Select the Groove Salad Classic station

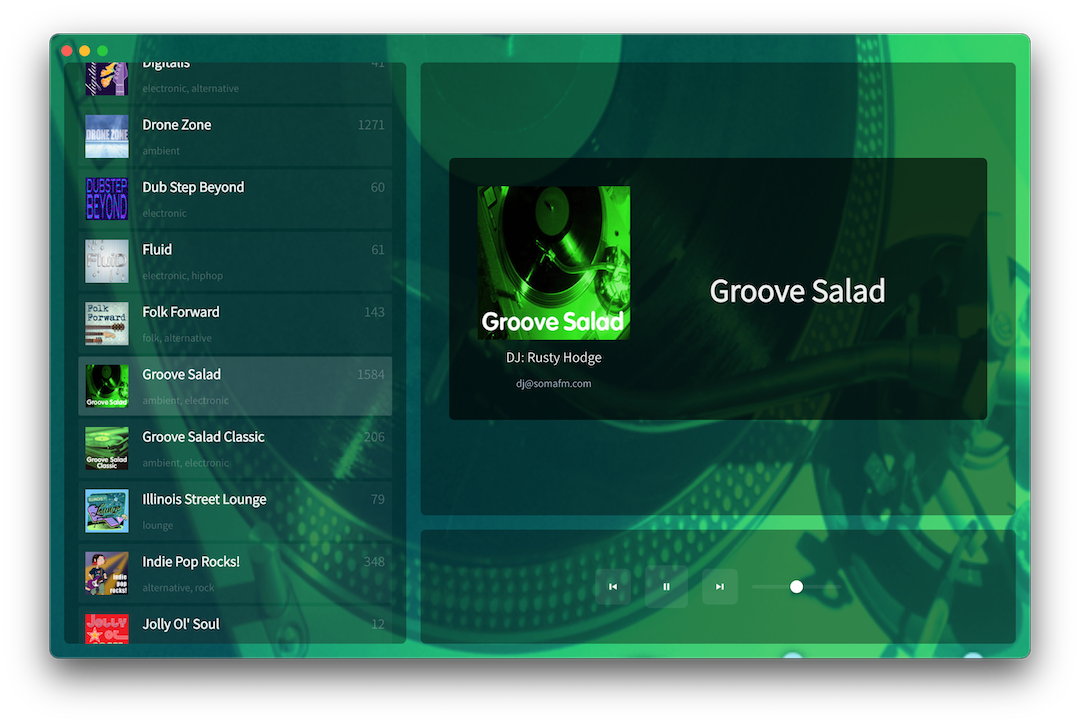[x=235, y=448]
